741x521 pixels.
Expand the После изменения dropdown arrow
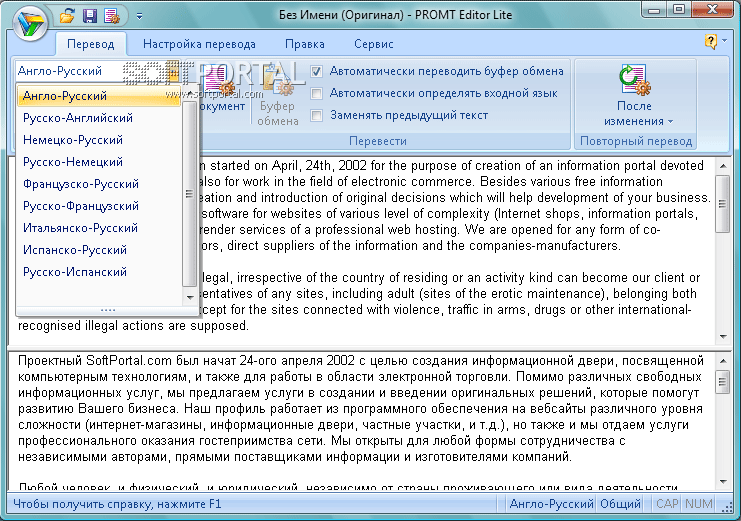click(670, 122)
